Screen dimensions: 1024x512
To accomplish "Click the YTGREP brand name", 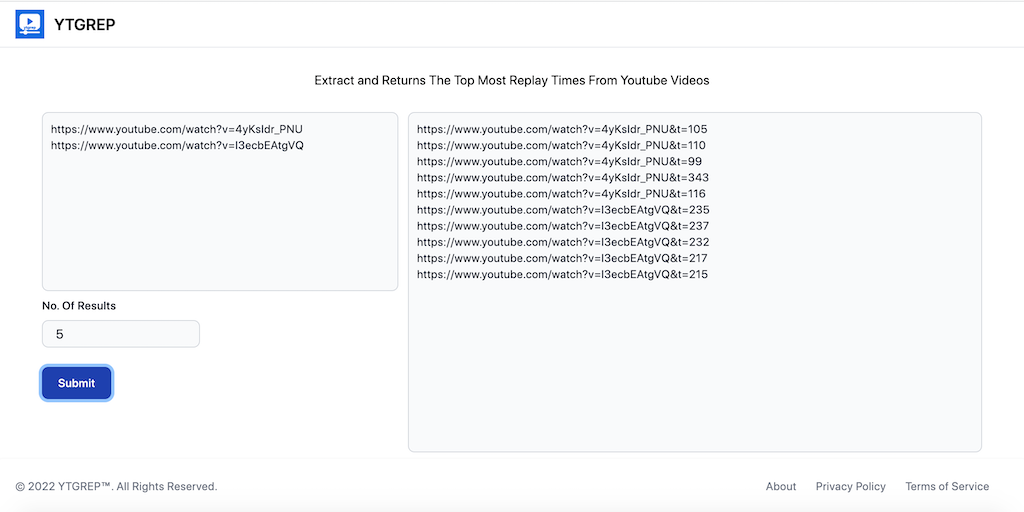I will tap(85, 24).
